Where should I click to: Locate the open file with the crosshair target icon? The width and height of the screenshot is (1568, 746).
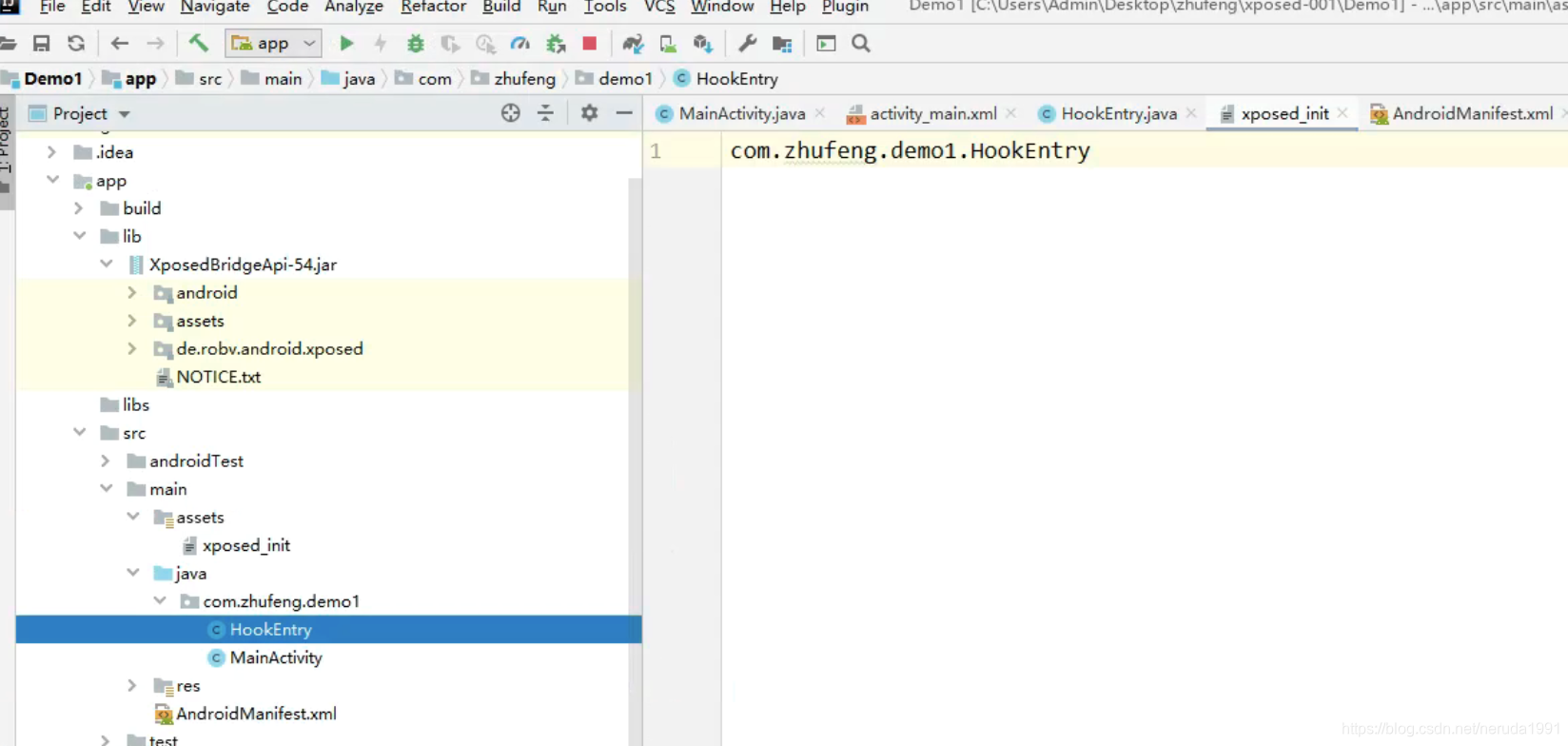click(511, 113)
